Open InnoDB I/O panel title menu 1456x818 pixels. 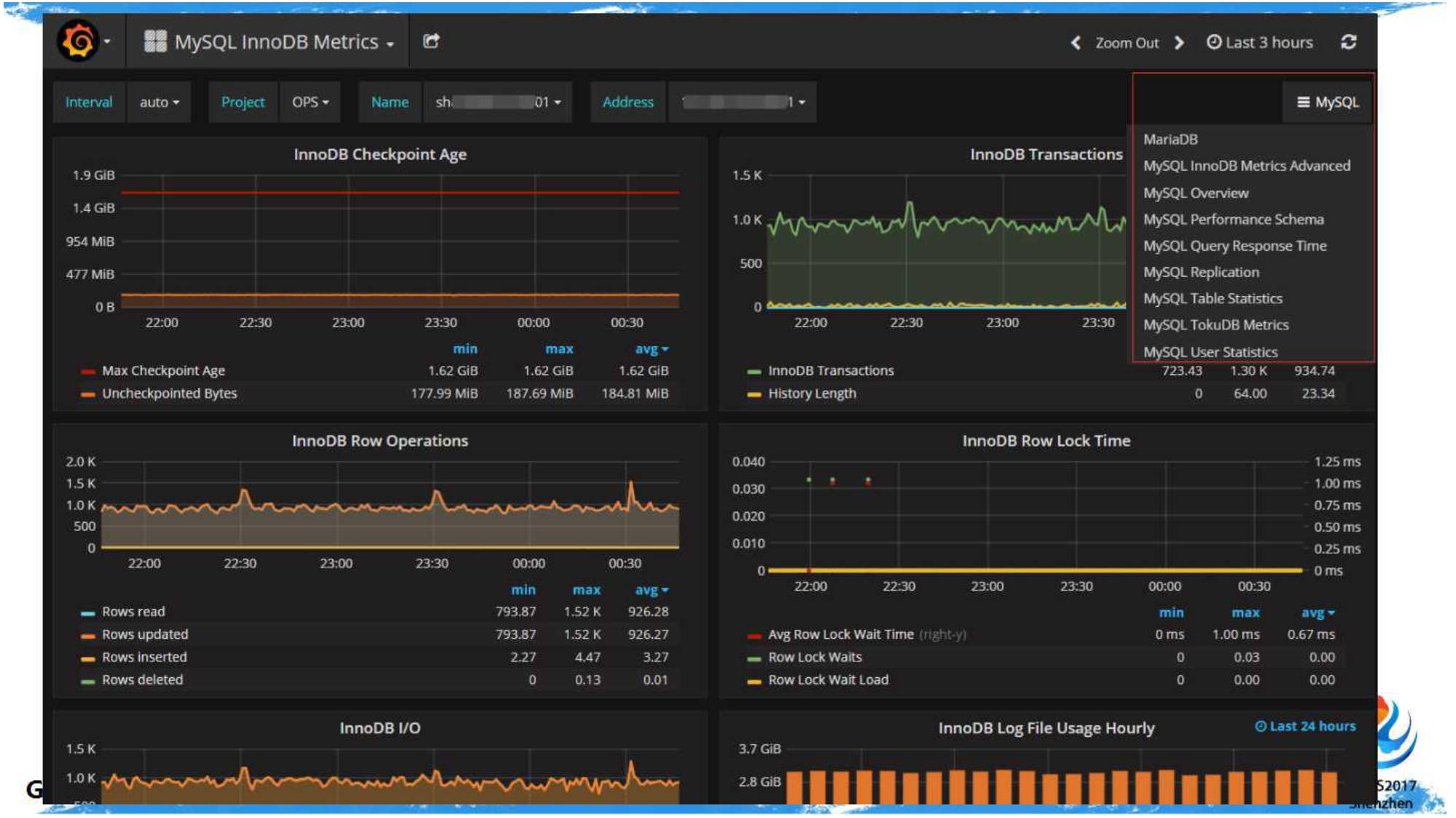coord(380,728)
